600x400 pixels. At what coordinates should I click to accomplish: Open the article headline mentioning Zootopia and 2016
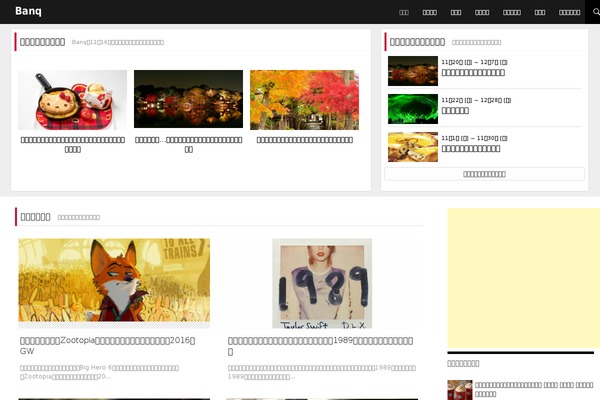(108, 346)
